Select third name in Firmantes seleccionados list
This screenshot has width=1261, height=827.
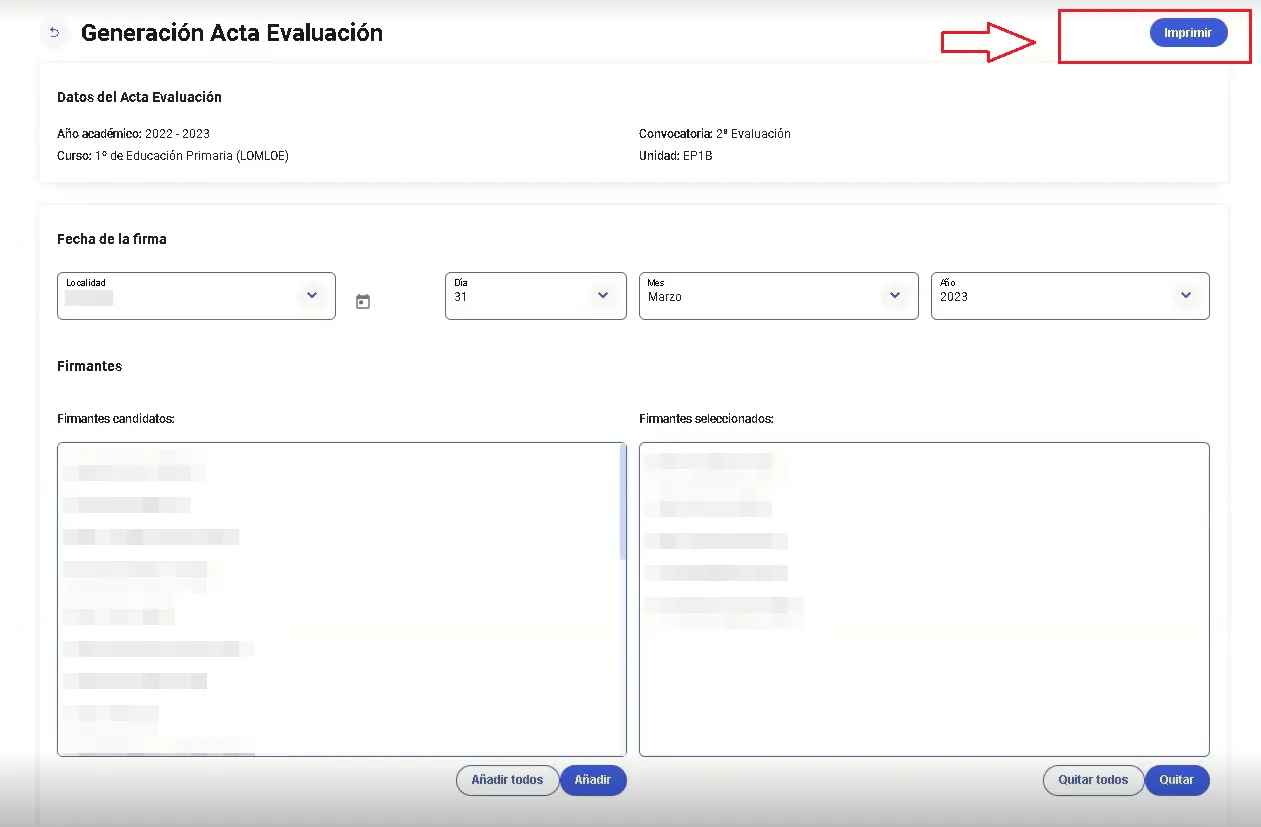point(716,541)
